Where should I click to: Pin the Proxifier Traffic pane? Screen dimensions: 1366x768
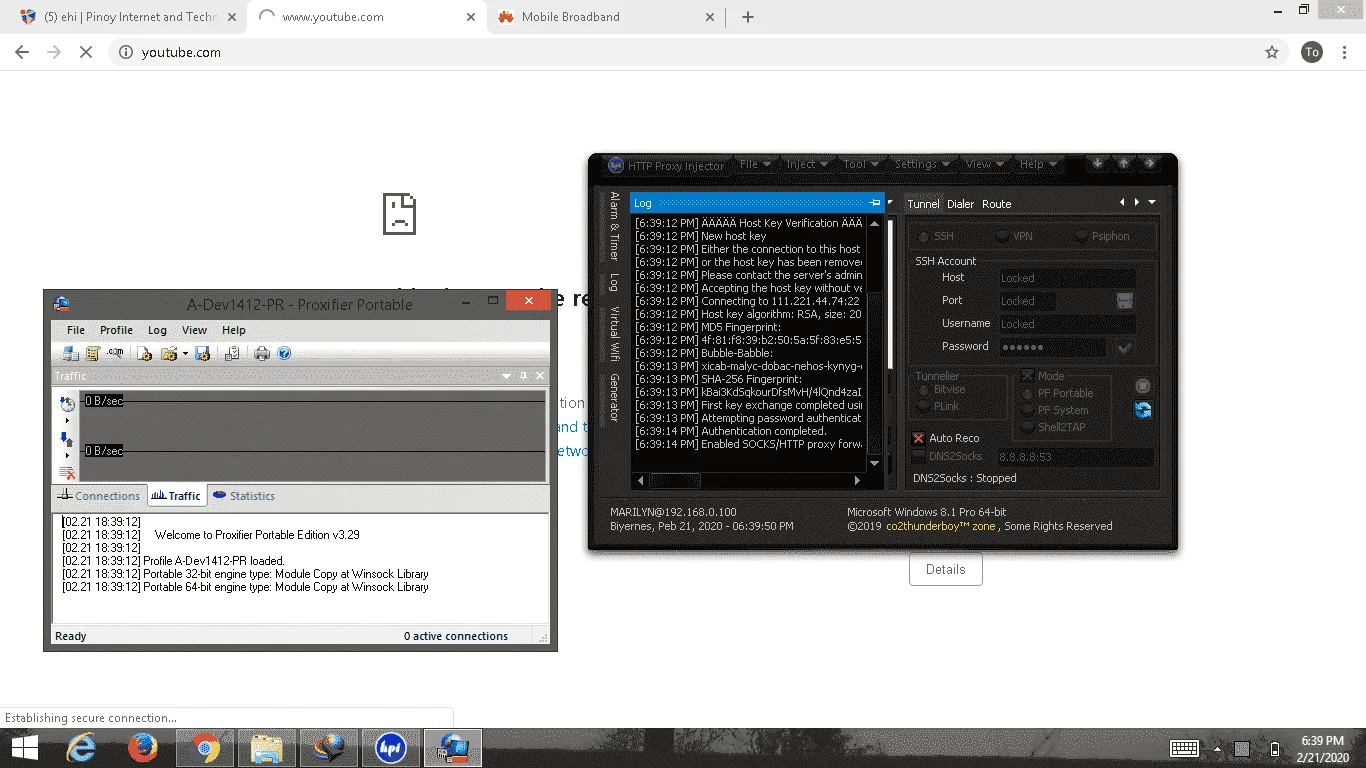pos(523,376)
